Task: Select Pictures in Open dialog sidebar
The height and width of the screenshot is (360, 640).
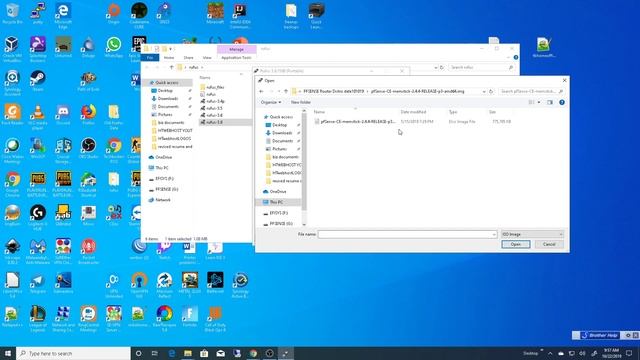Action: click(280, 149)
